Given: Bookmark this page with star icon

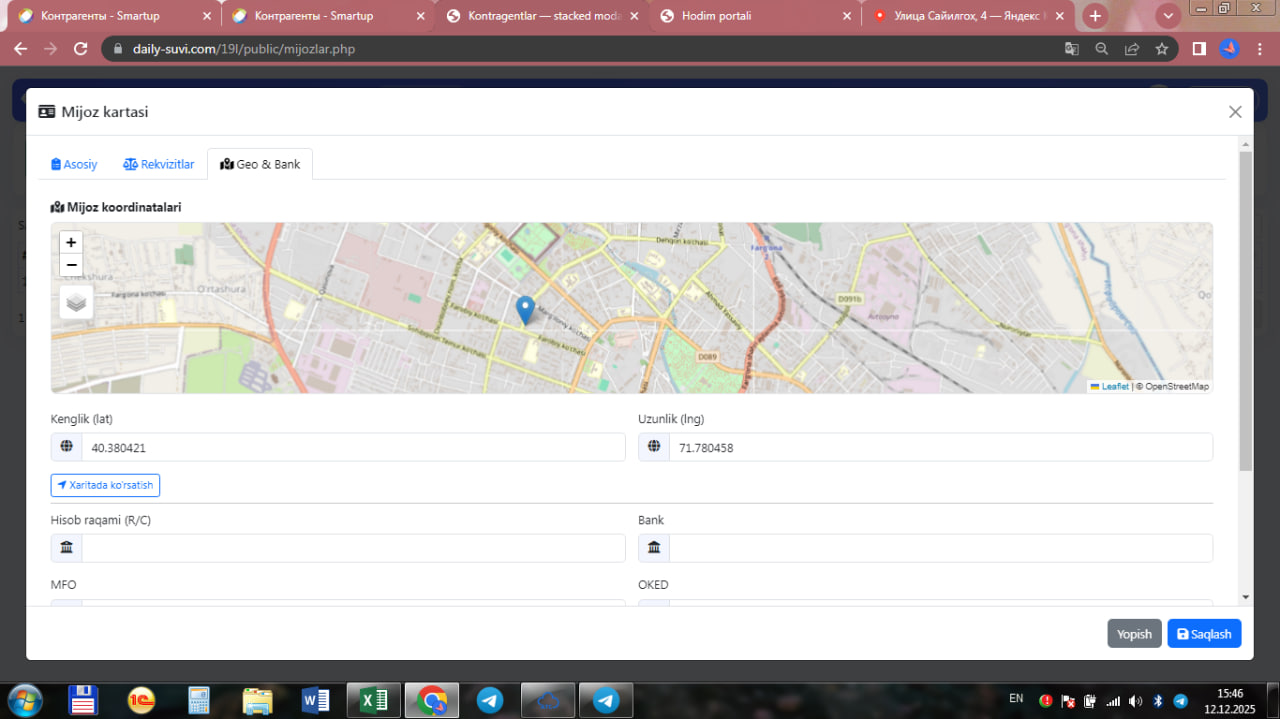Looking at the screenshot, I should click(x=1161, y=49).
